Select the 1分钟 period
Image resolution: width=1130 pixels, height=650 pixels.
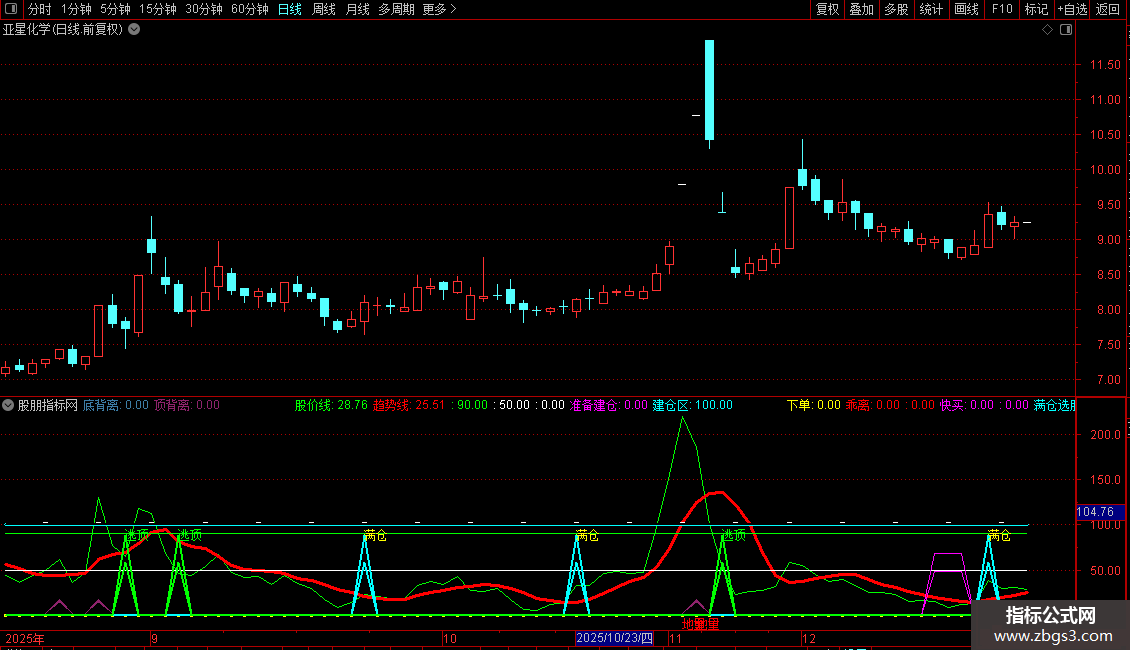pos(76,9)
